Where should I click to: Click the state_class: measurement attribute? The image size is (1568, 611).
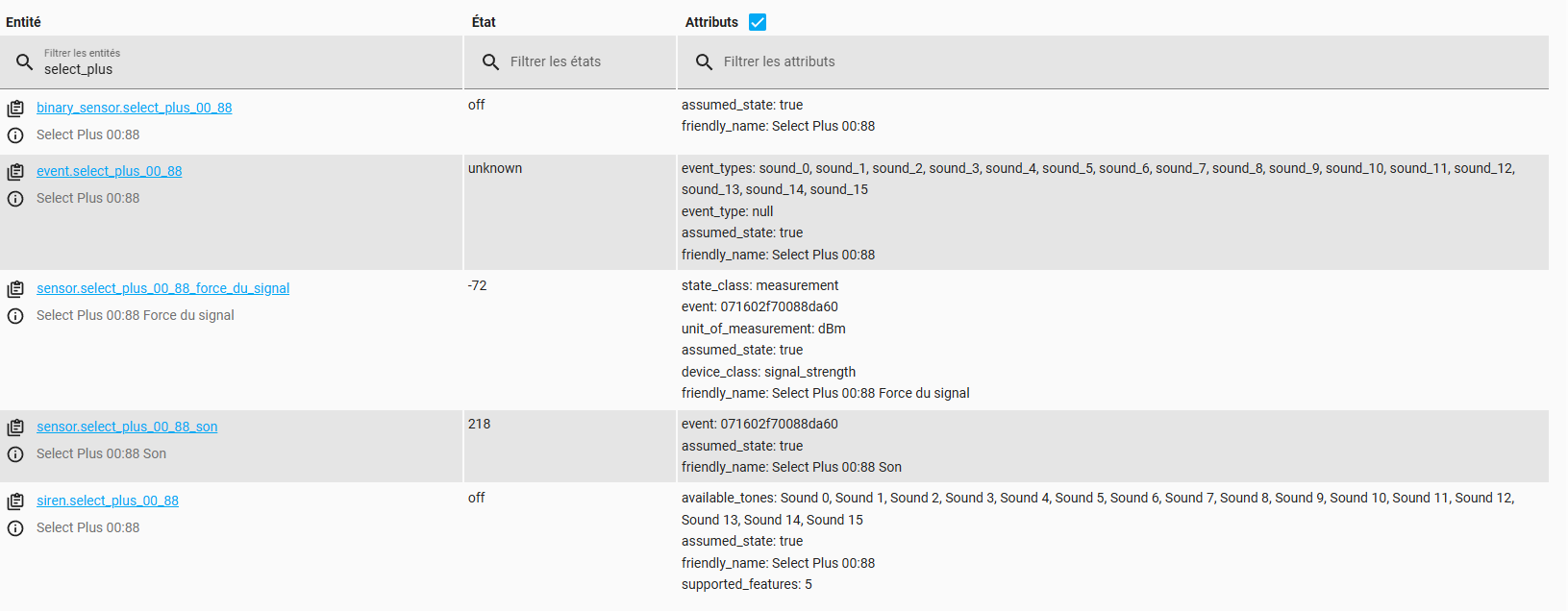[x=759, y=285]
